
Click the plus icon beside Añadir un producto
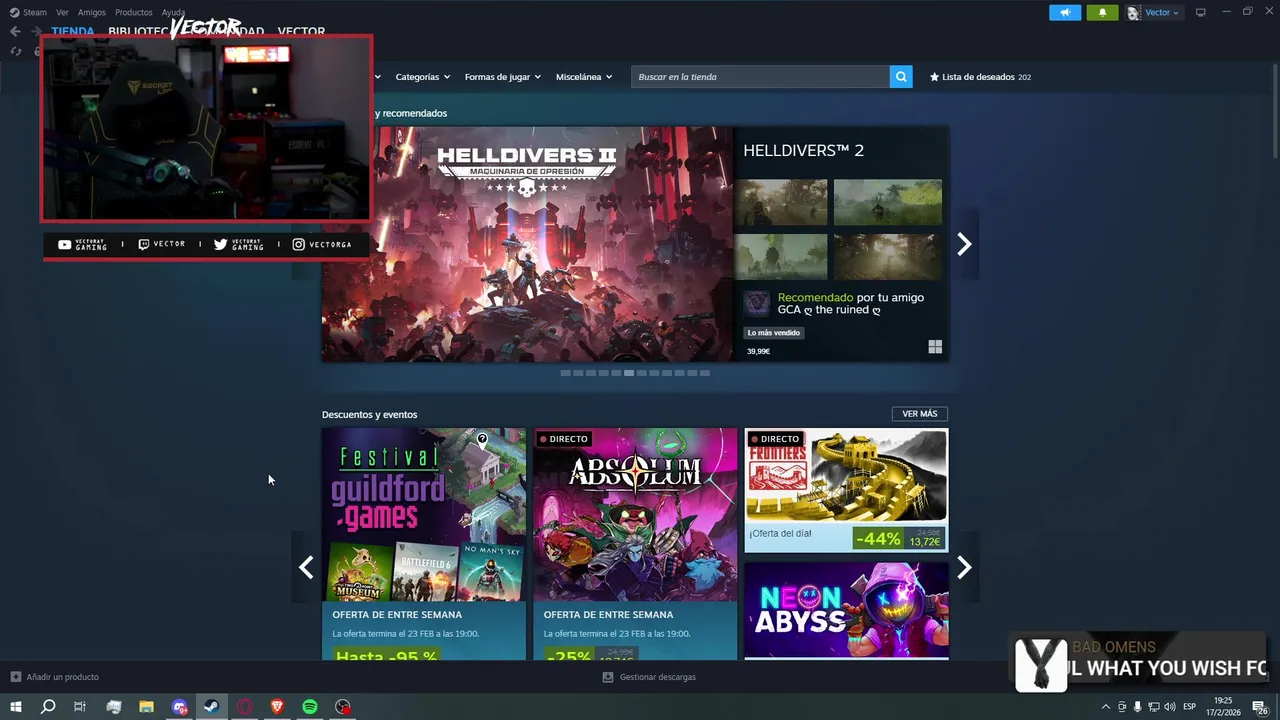pyautogui.click(x=15, y=677)
